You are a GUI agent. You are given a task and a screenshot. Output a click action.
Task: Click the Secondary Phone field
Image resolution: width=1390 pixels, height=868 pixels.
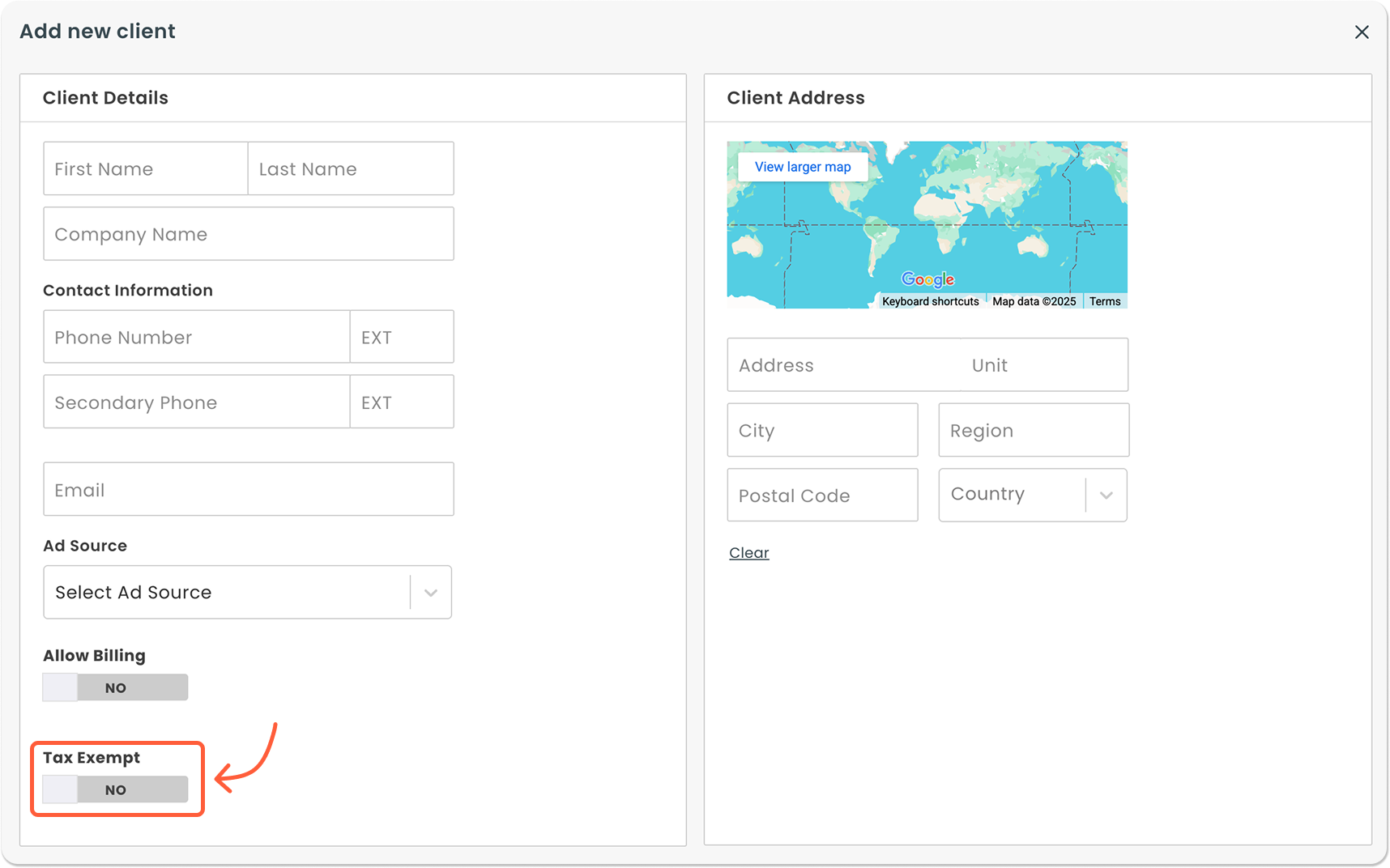[197, 402]
